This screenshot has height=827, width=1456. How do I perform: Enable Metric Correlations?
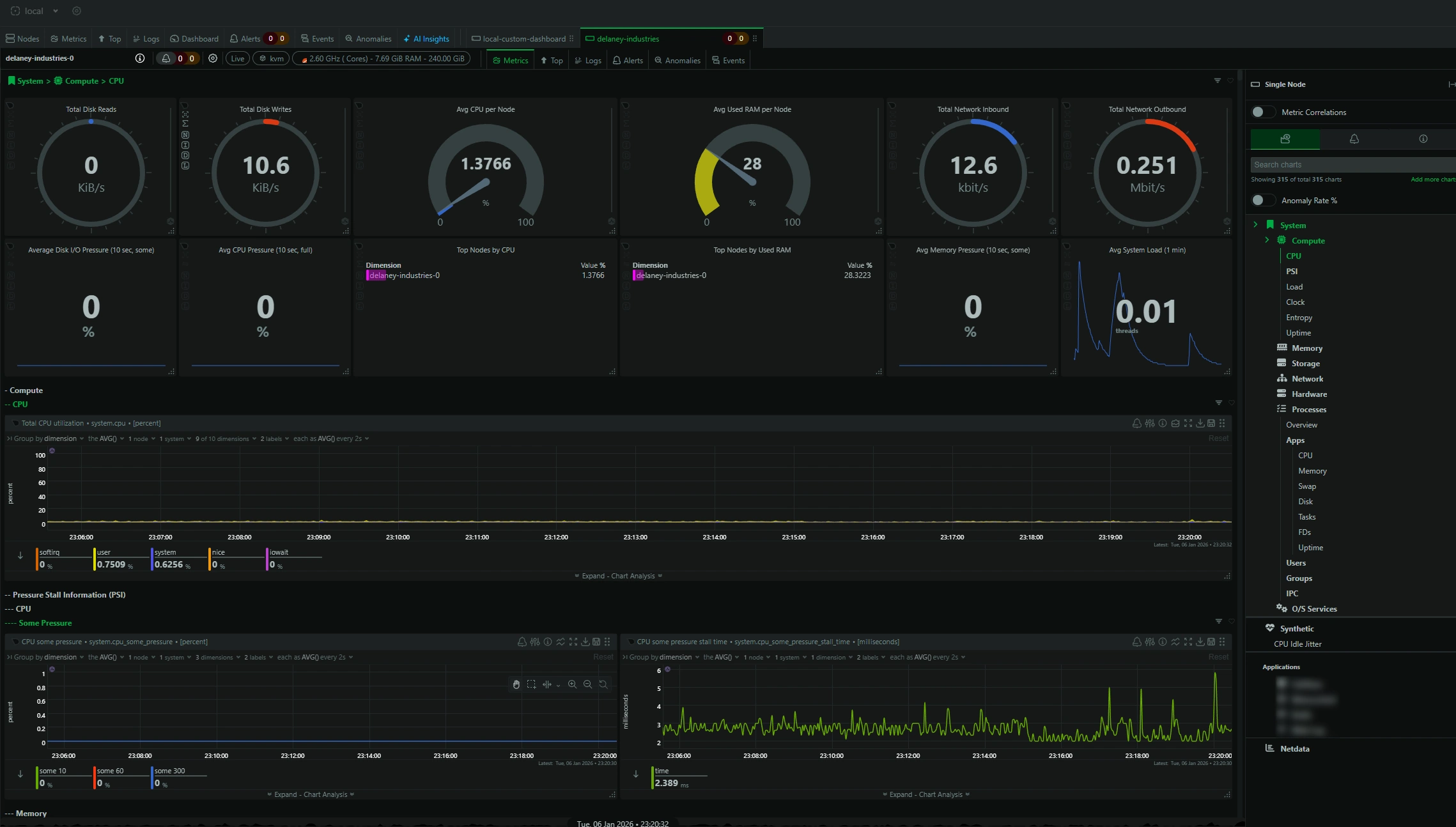(x=1262, y=112)
